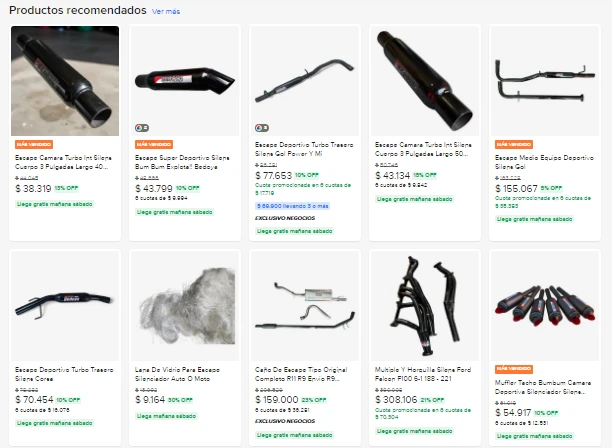Image resolution: width=612 pixels, height=448 pixels.
Task: Click color variants icon on Bum Bum escape
Action: click(x=142, y=128)
